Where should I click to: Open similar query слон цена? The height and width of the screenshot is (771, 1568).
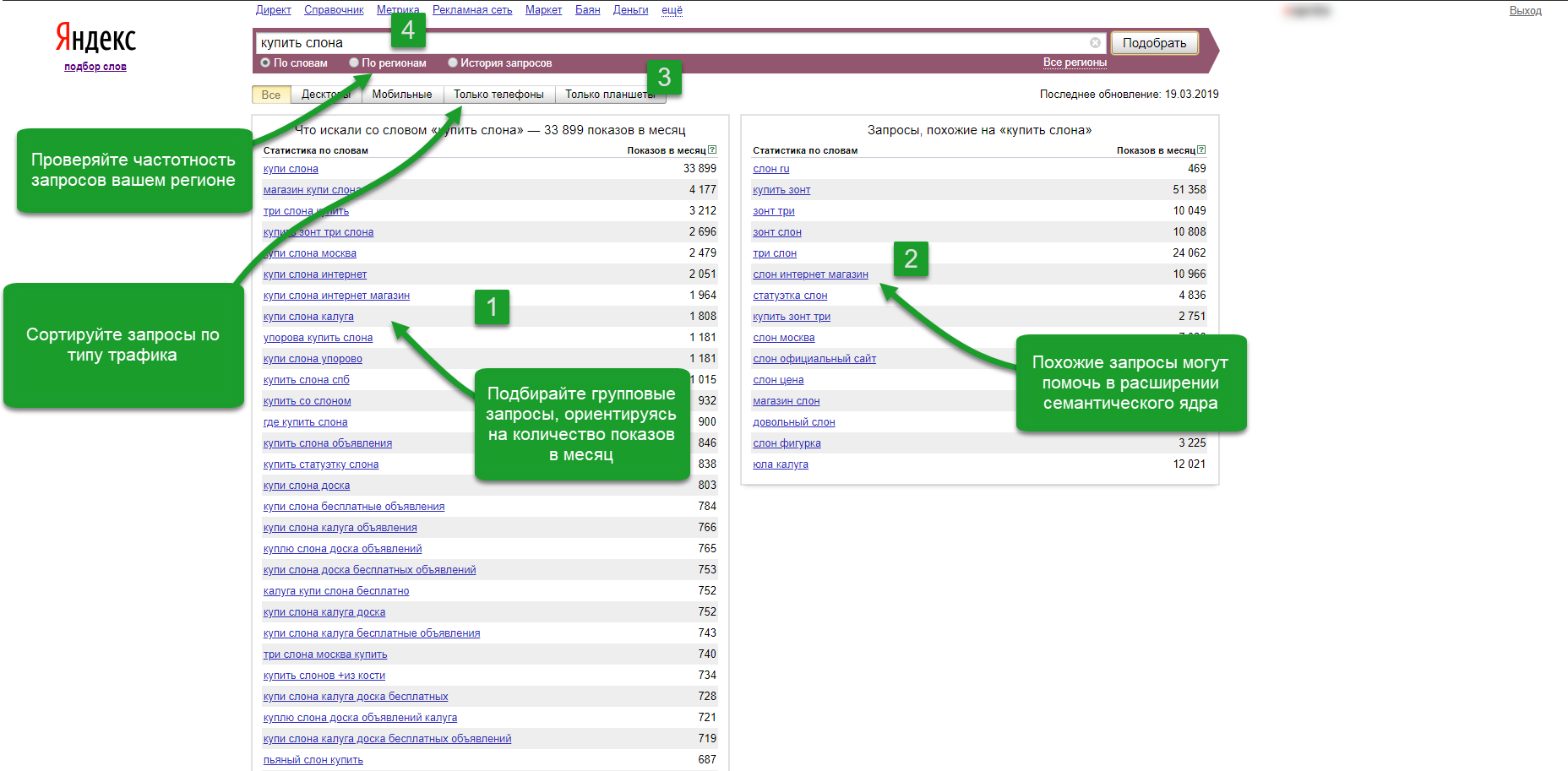[x=778, y=380]
